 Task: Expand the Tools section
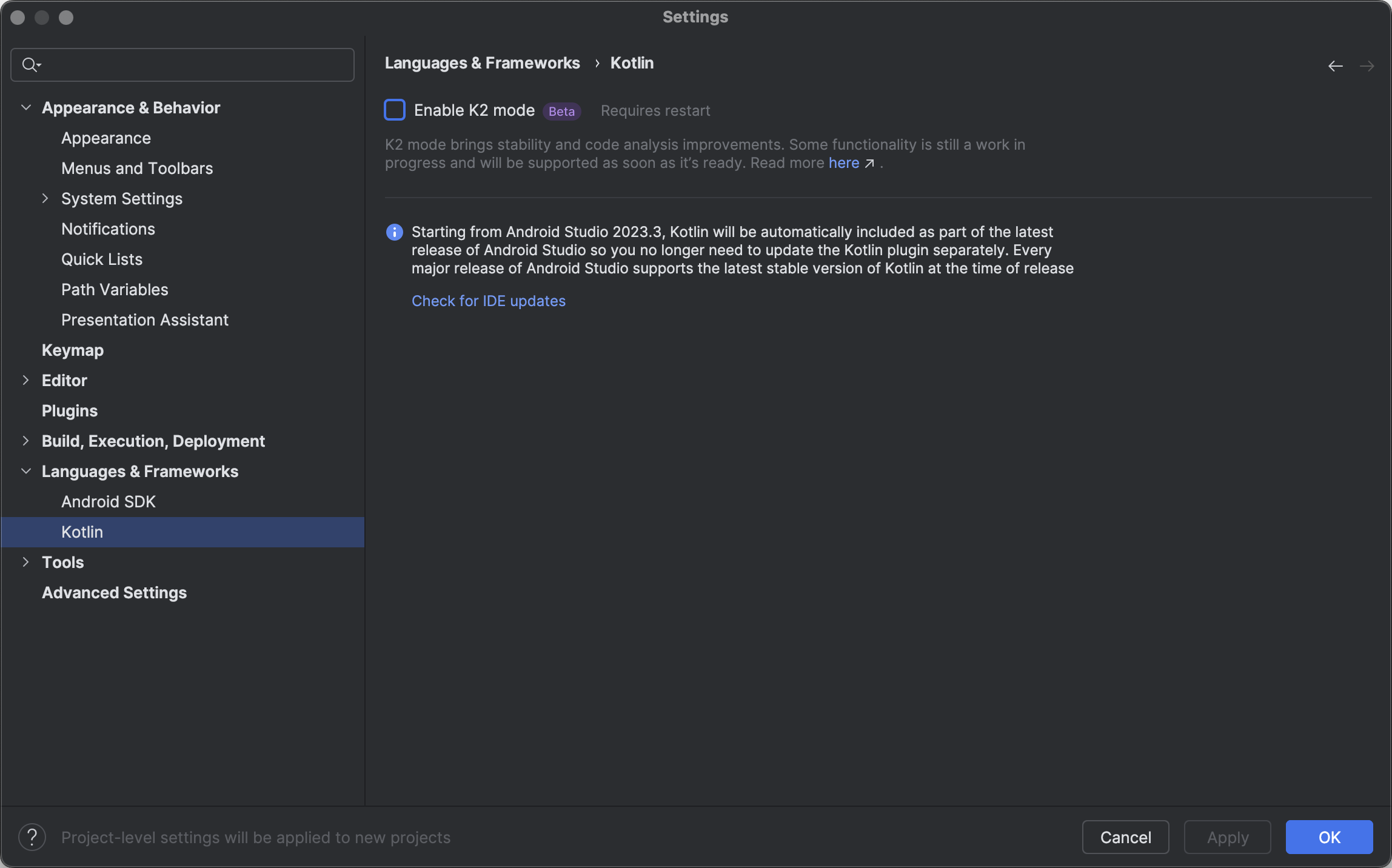click(x=26, y=563)
